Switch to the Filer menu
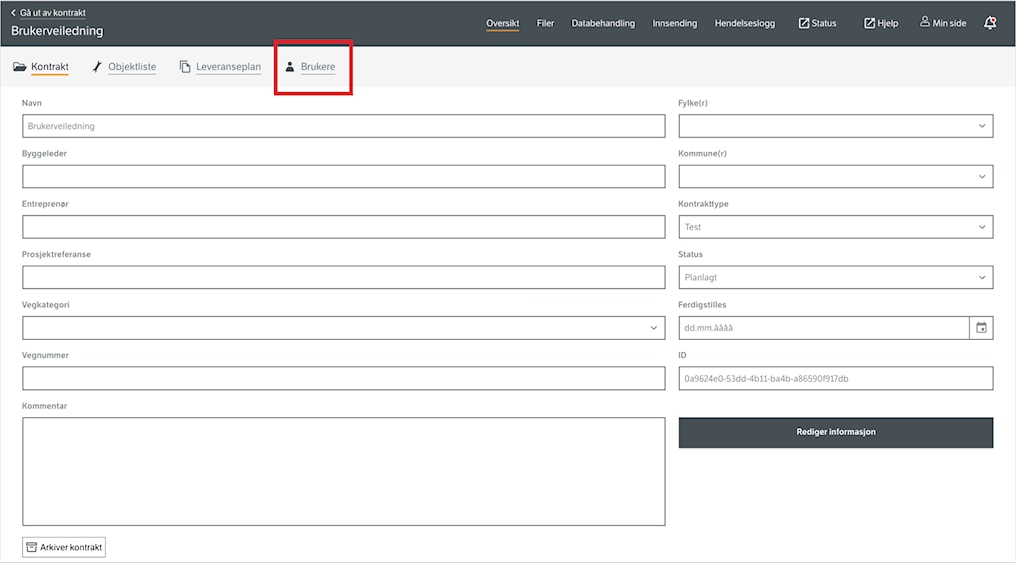This screenshot has width=1016, height=563. click(x=545, y=23)
